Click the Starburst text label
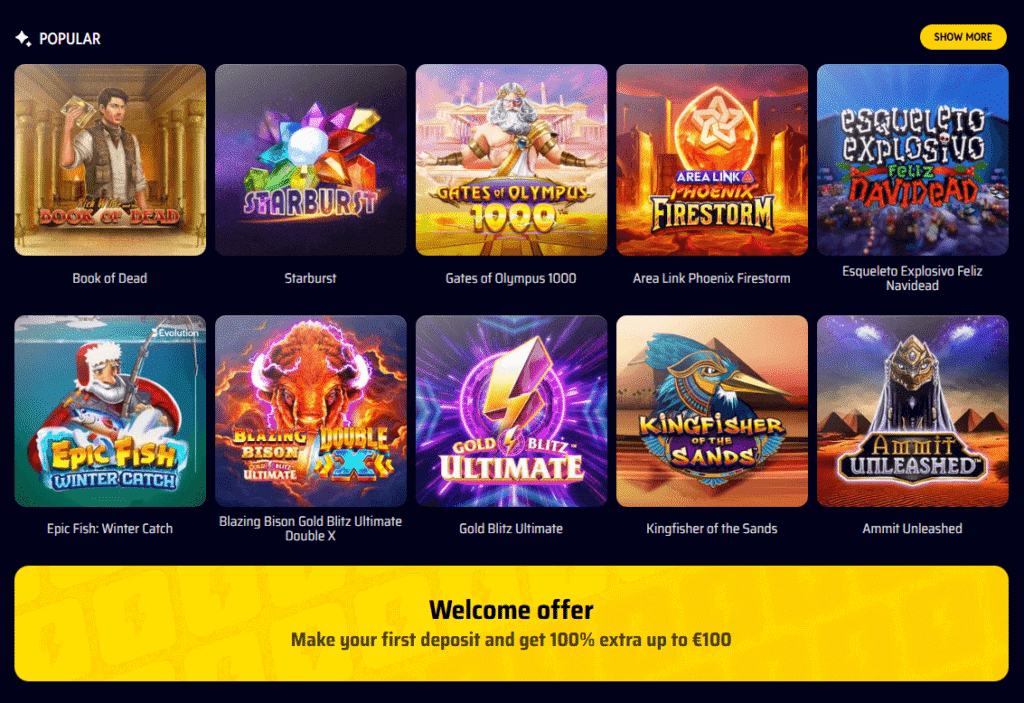 pos(310,278)
